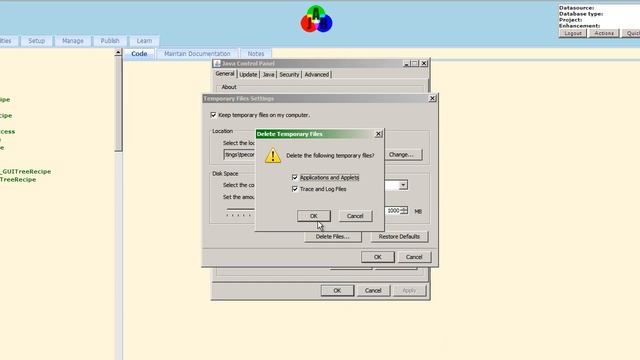Click the Actions button
640x360 pixels.
coord(604,33)
